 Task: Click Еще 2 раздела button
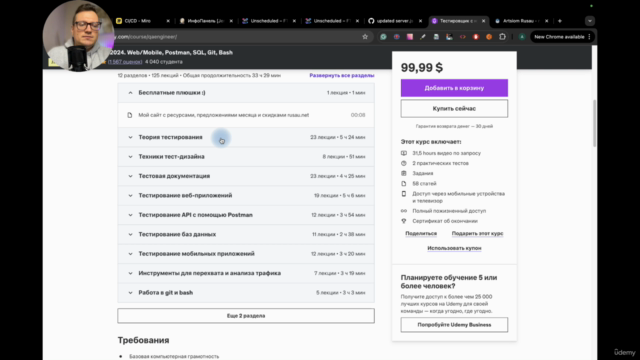coord(246,316)
